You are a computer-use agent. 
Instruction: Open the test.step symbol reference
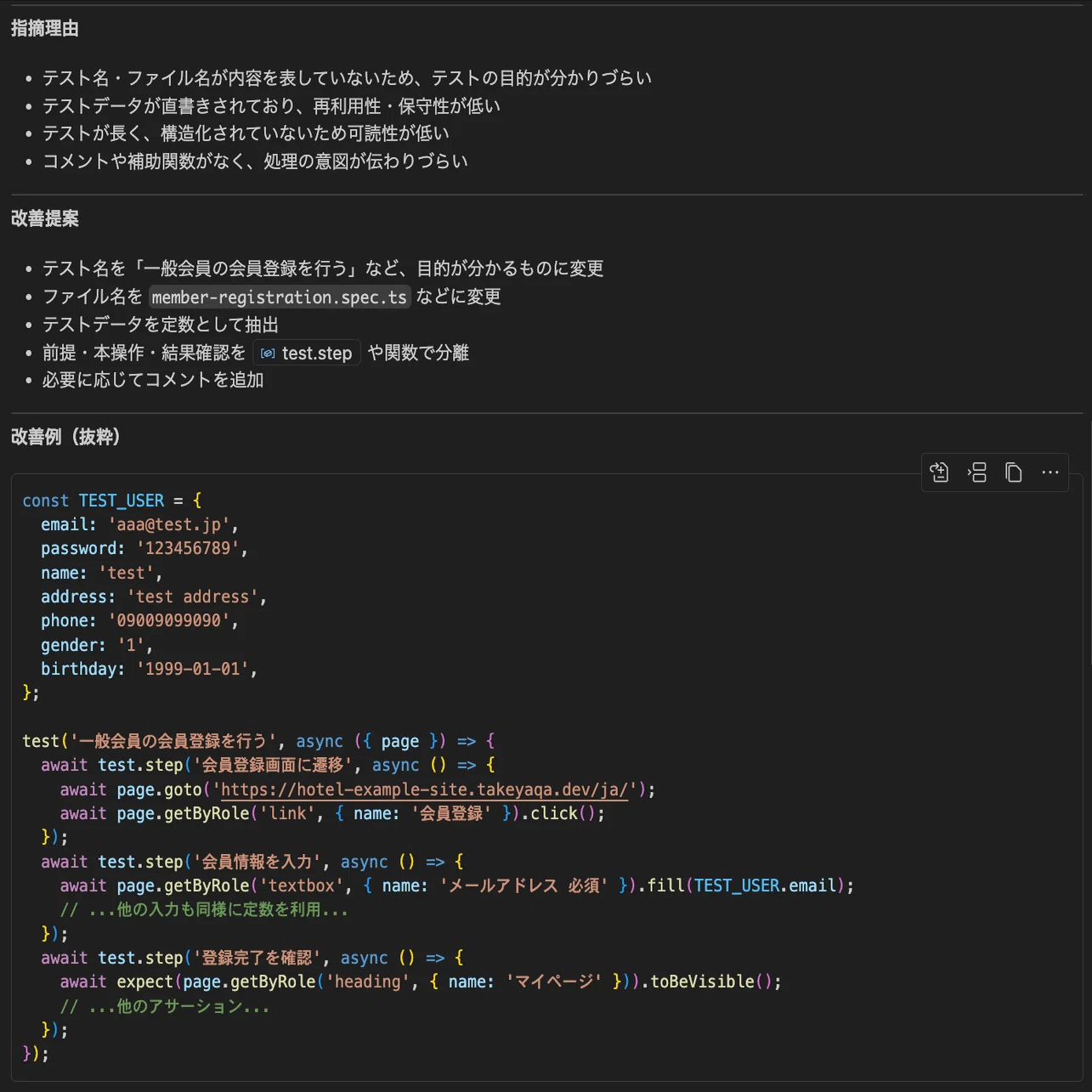pyautogui.click(x=307, y=353)
